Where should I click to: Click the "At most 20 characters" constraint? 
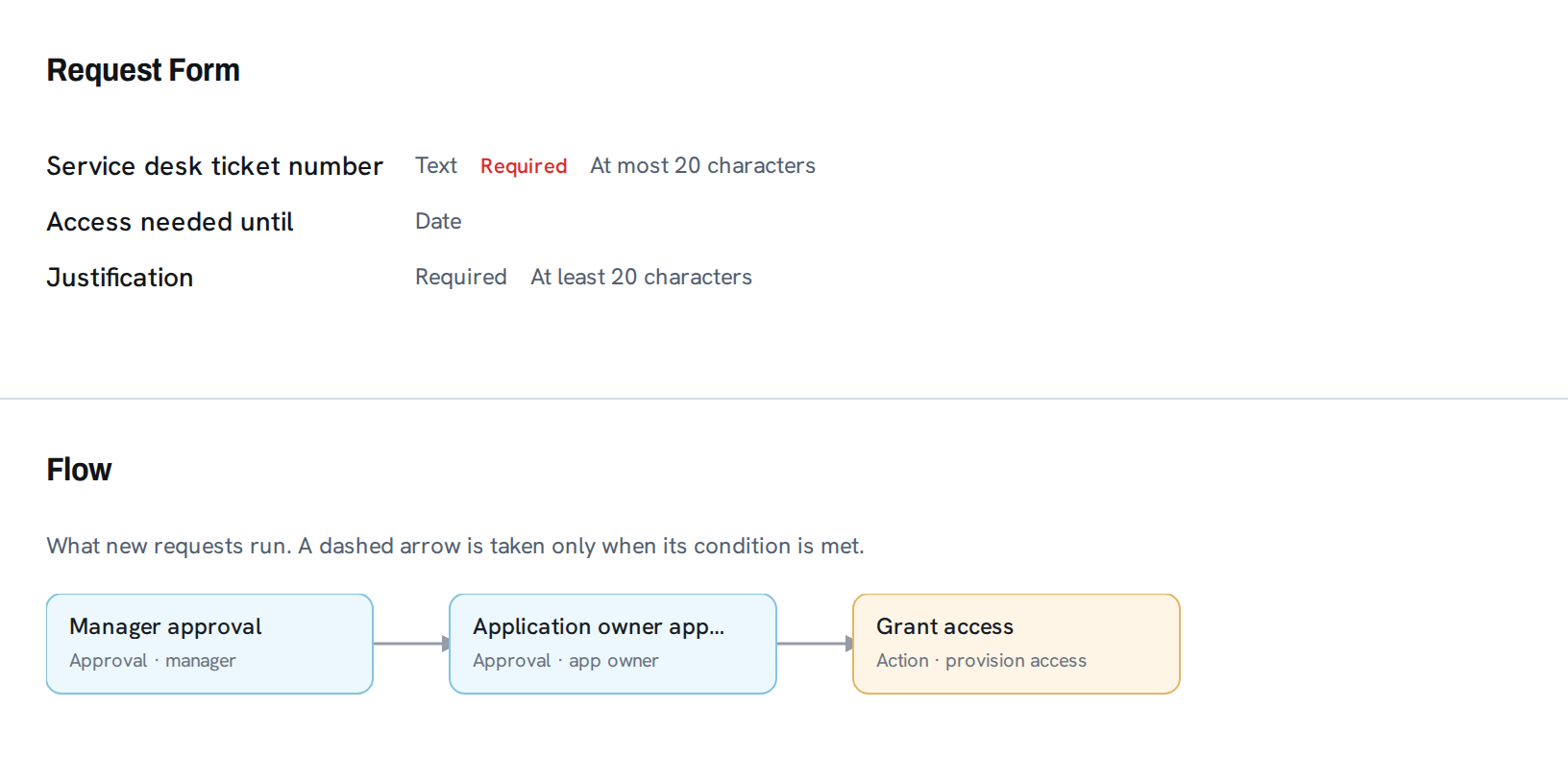coord(702,165)
